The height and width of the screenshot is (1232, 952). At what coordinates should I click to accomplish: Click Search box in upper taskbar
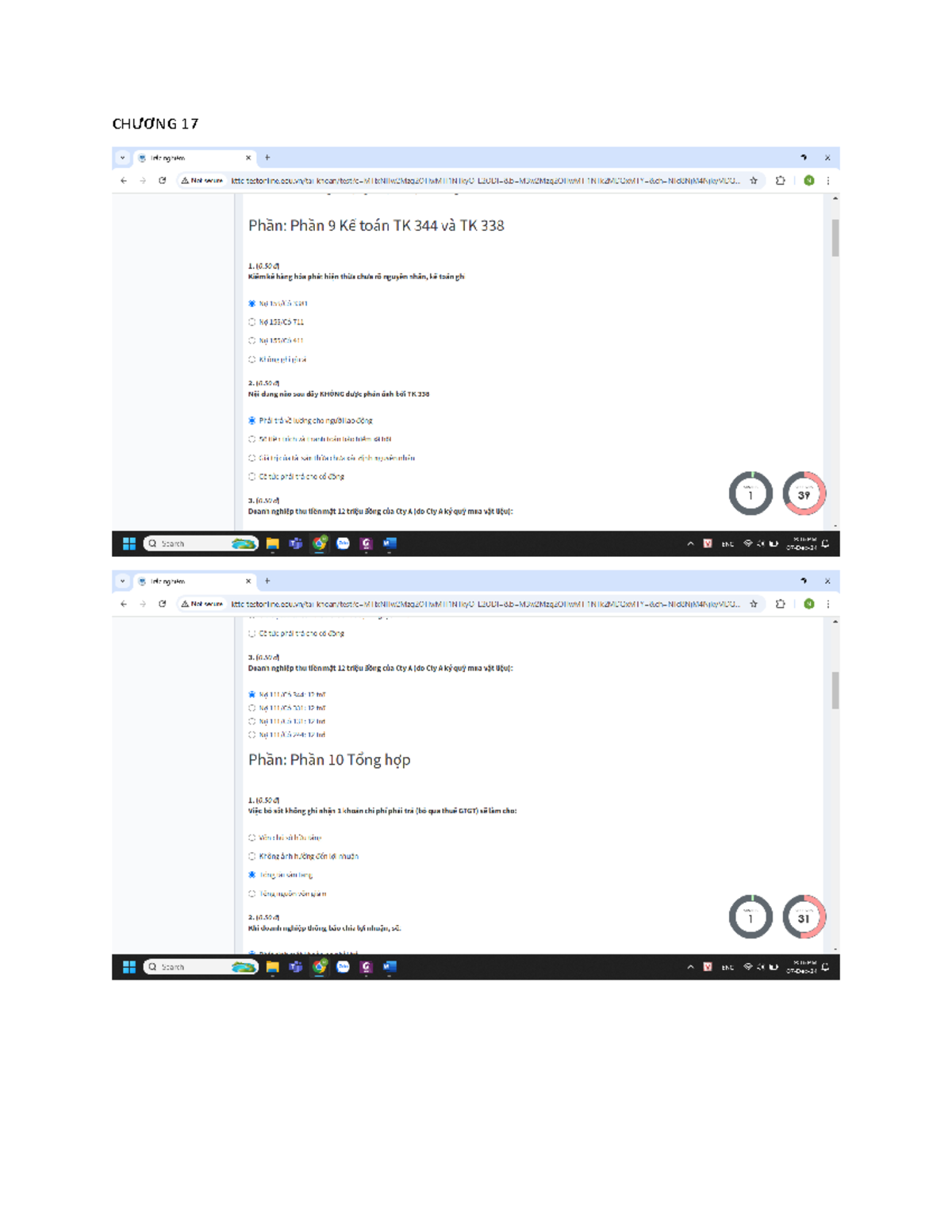[x=201, y=543]
